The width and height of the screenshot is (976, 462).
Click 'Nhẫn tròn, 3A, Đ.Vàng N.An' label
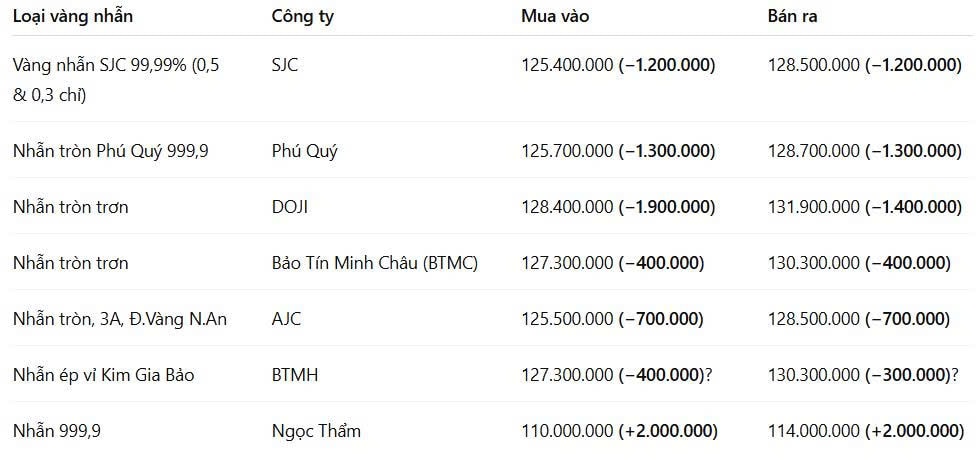pyautogui.click(x=120, y=319)
